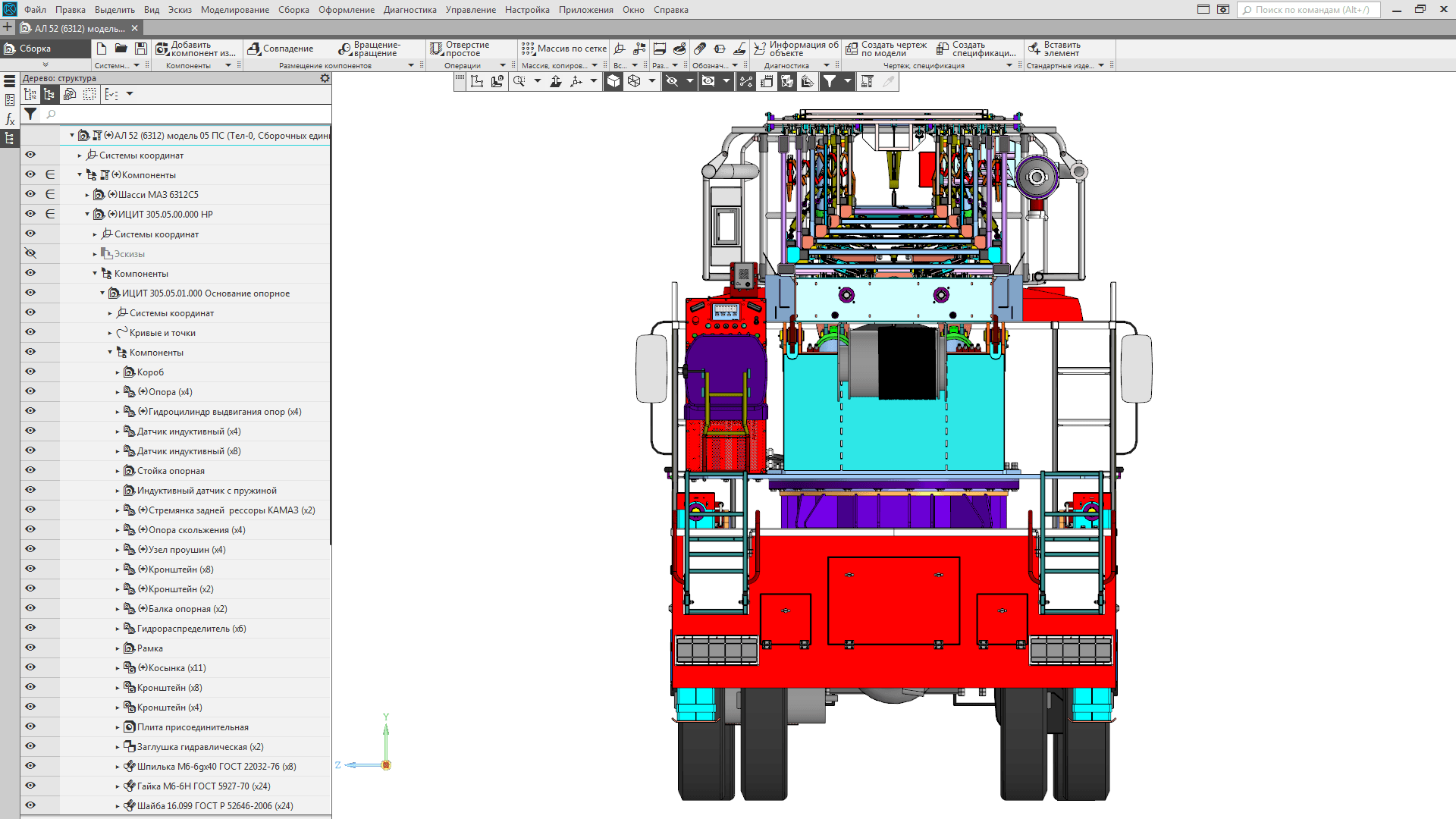
Task: Choose the Grid pattern array tool
Action: [x=528, y=49]
